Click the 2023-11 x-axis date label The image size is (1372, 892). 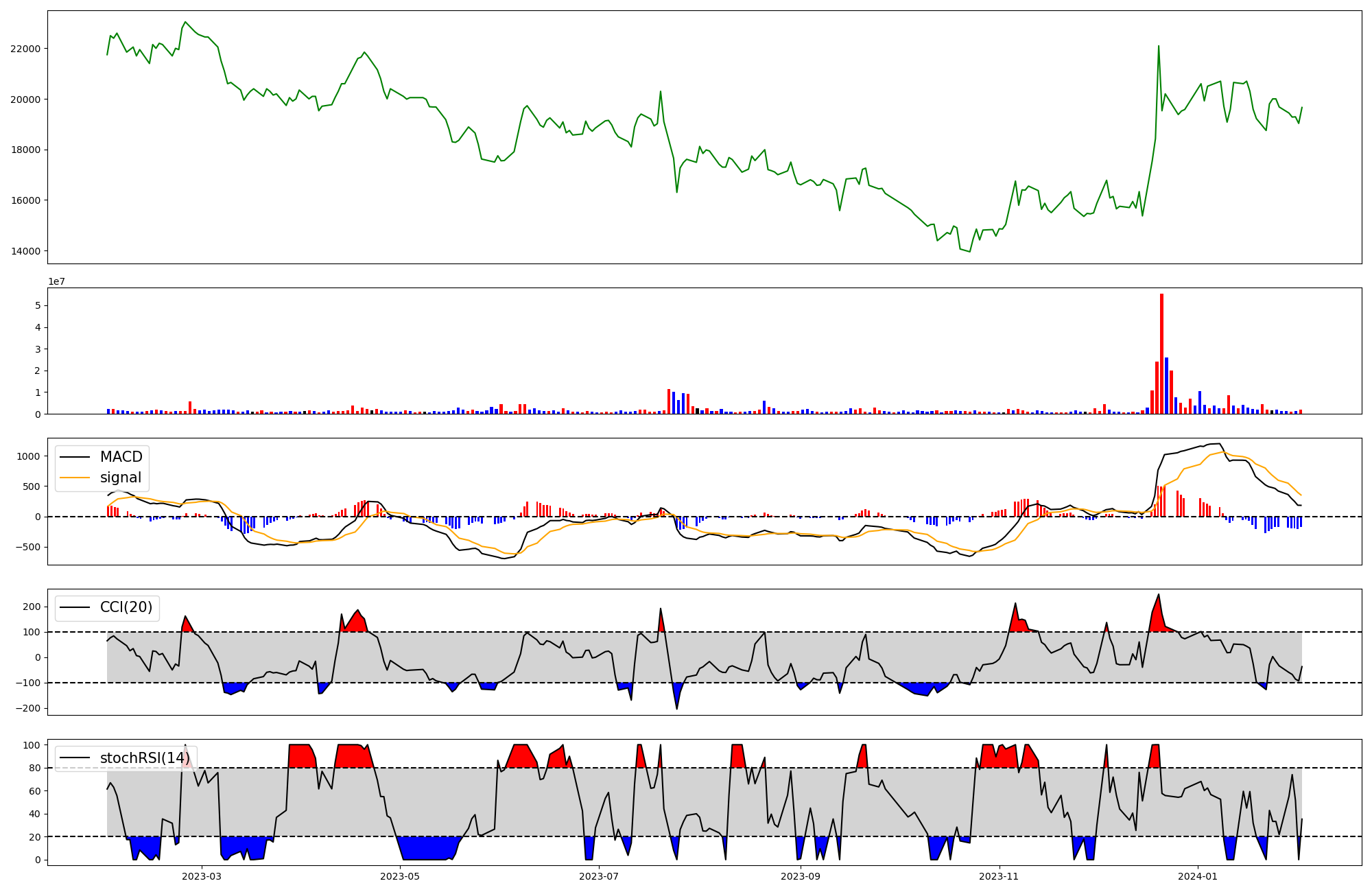pyautogui.click(x=999, y=876)
